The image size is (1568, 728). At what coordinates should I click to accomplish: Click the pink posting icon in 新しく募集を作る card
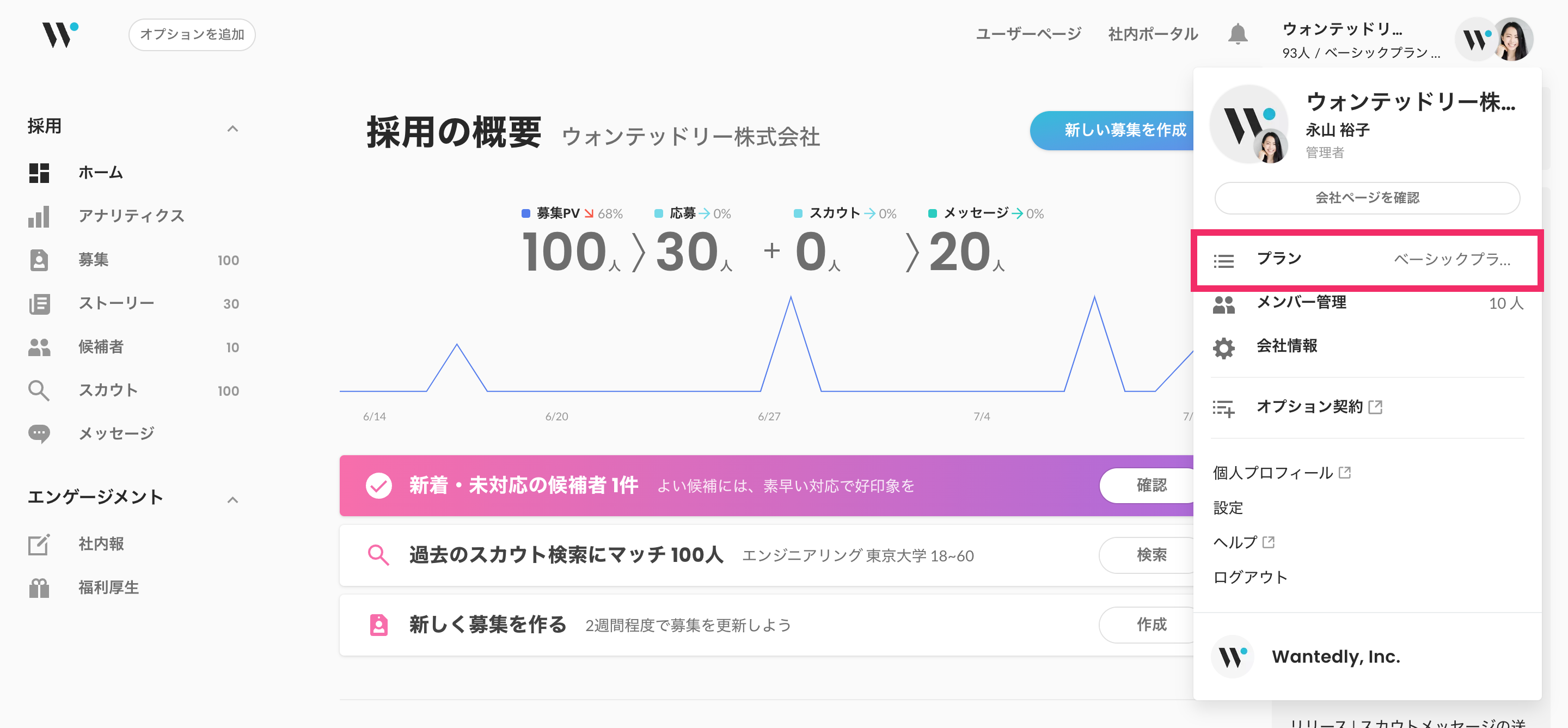coord(378,625)
